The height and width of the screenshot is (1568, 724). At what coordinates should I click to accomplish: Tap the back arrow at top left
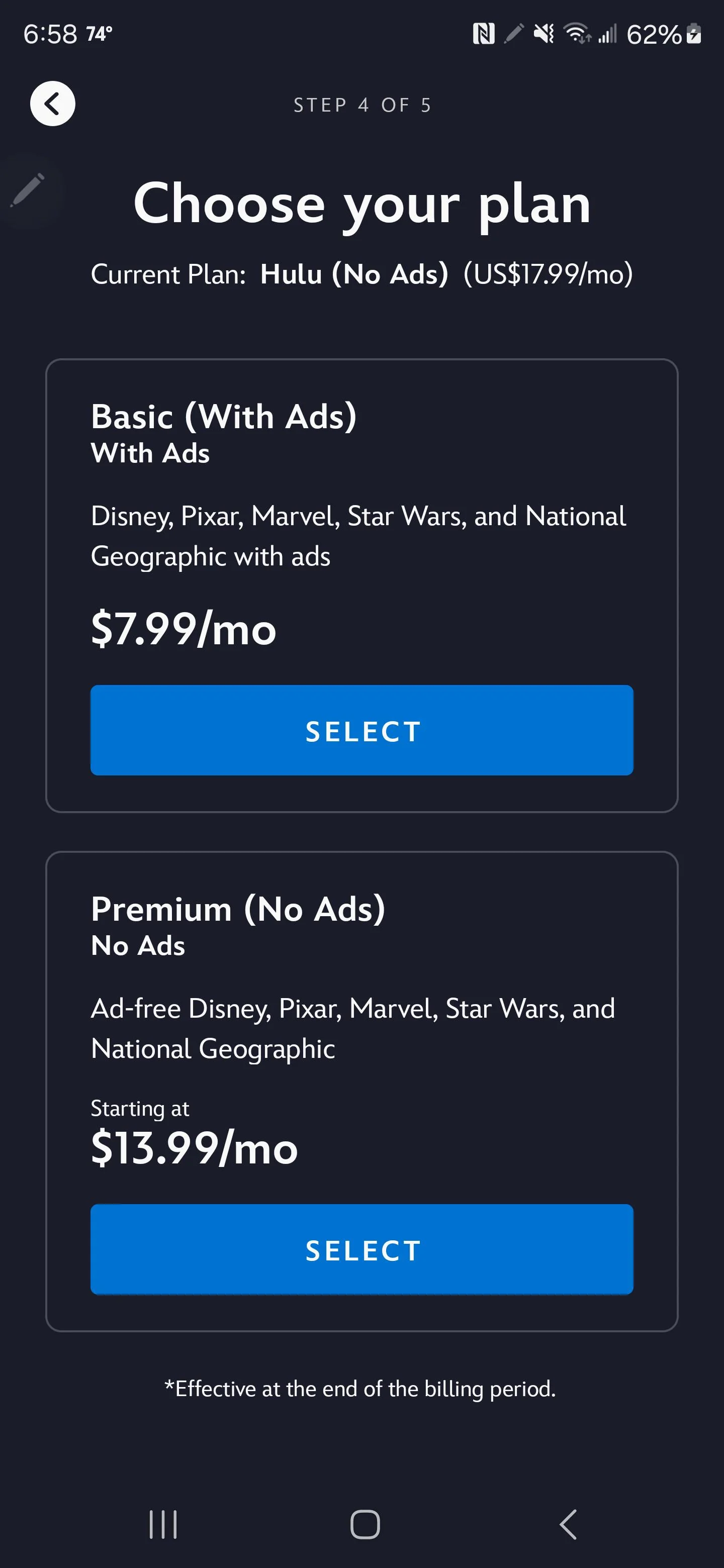click(53, 104)
